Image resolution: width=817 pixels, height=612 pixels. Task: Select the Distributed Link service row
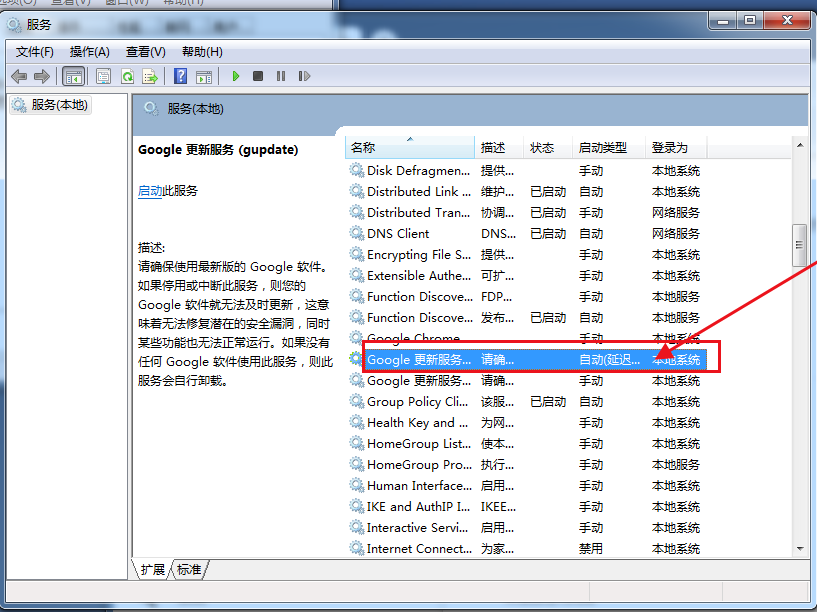[x=525, y=192]
